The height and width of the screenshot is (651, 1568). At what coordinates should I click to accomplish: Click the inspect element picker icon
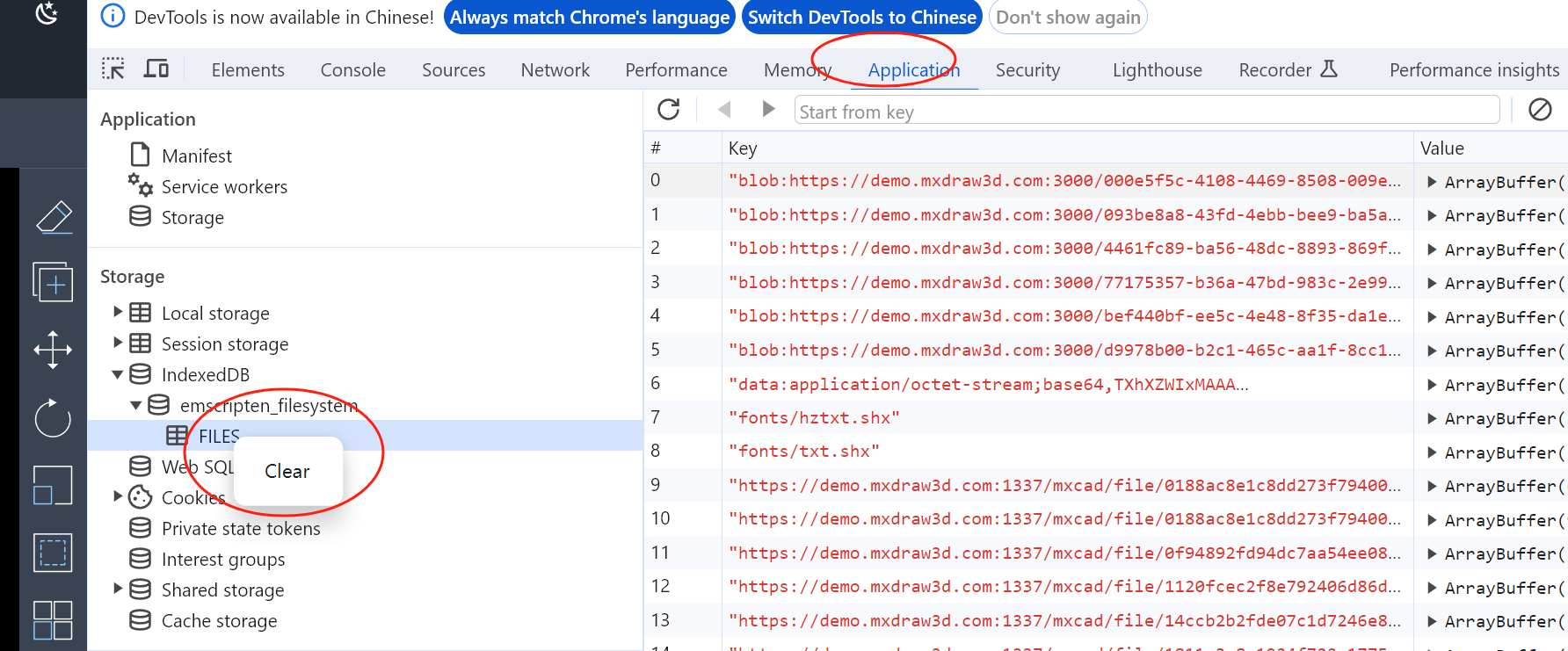[x=113, y=69]
